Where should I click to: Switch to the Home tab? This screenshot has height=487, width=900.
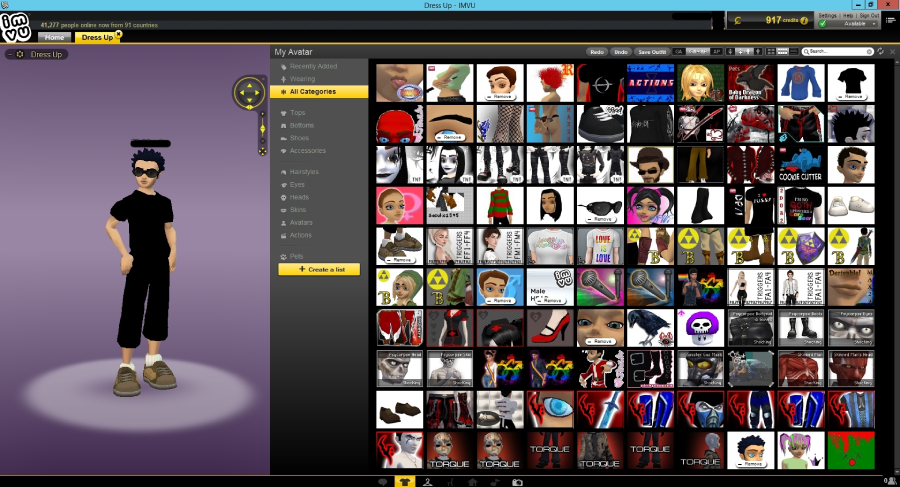pos(55,37)
